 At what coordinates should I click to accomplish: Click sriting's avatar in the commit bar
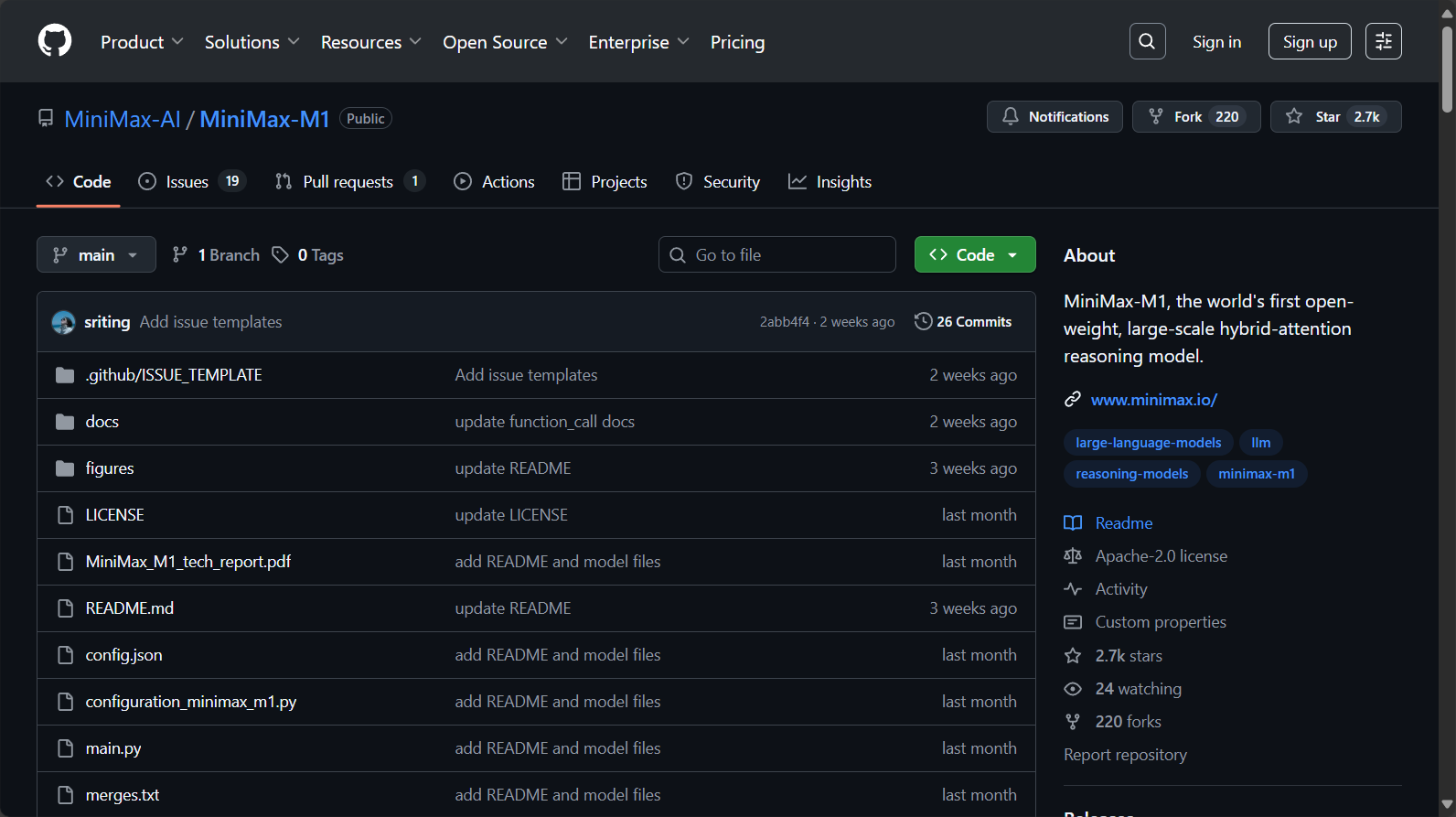tap(63, 322)
